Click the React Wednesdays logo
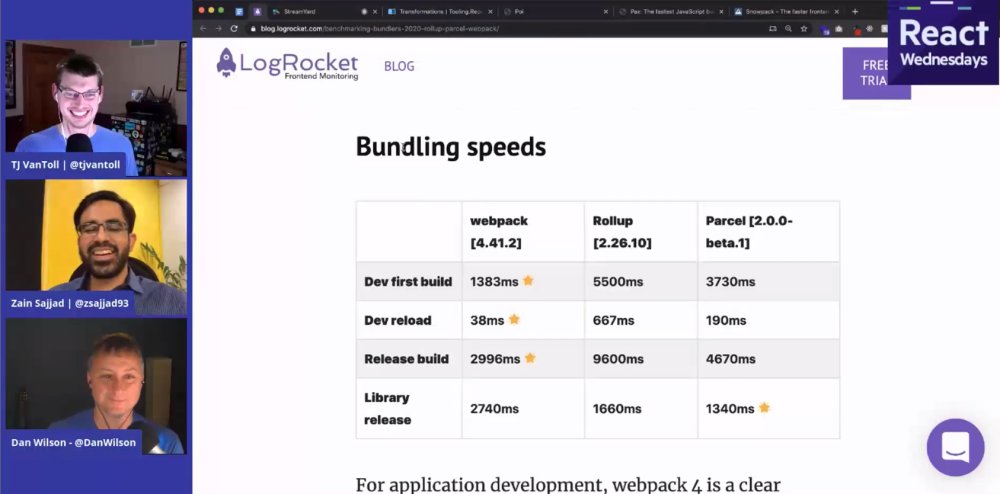This screenshot has width=1000, height=494. [943, 42]
